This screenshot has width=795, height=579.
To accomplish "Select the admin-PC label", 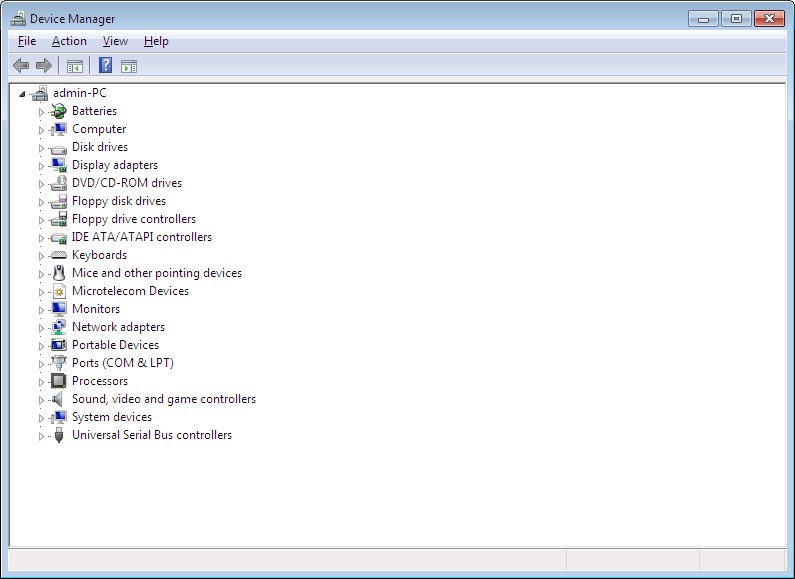I will point(80,93).
